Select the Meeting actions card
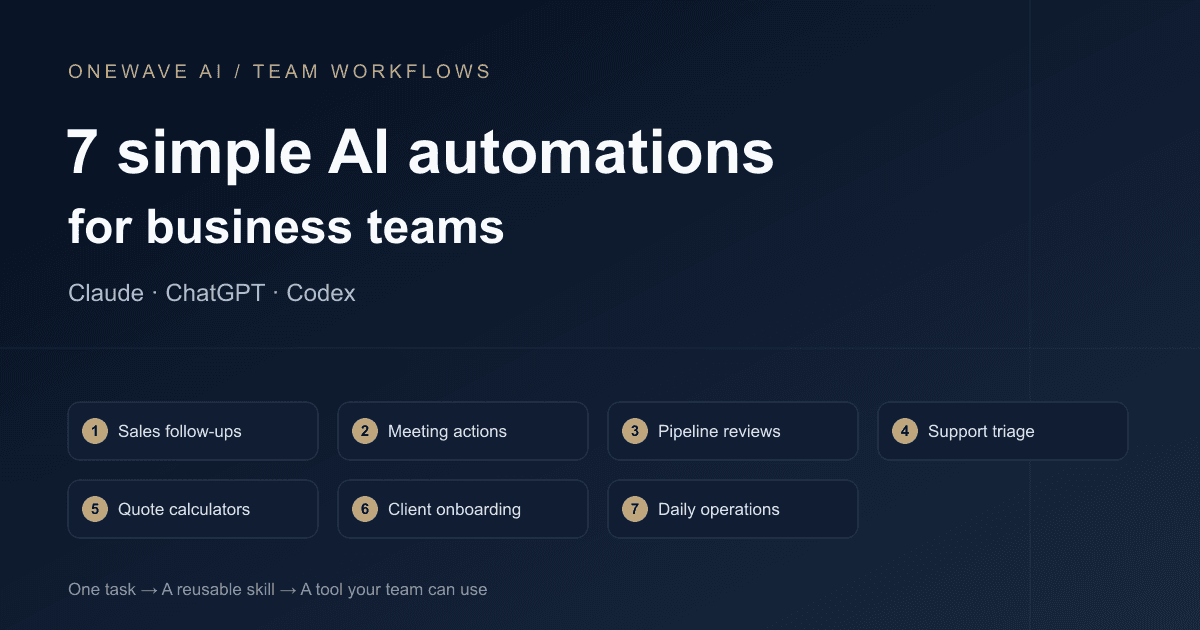 463,431
